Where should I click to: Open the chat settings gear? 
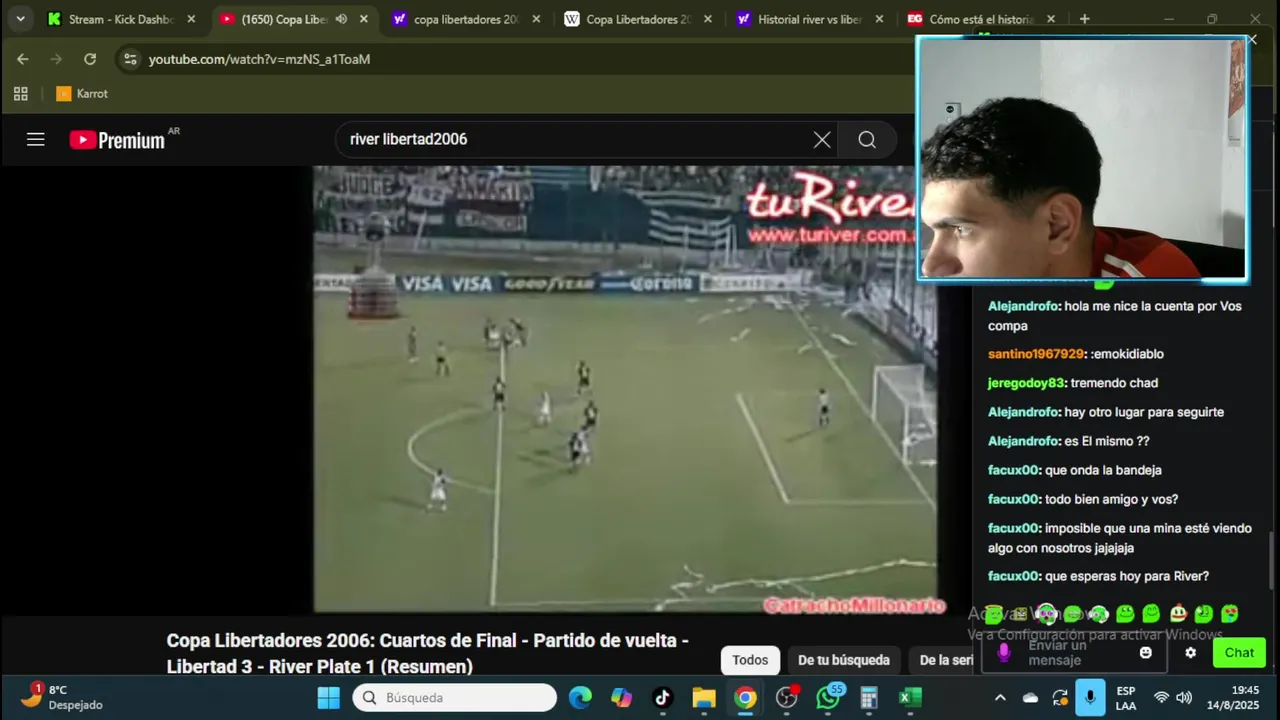(x=1190, y=653)
